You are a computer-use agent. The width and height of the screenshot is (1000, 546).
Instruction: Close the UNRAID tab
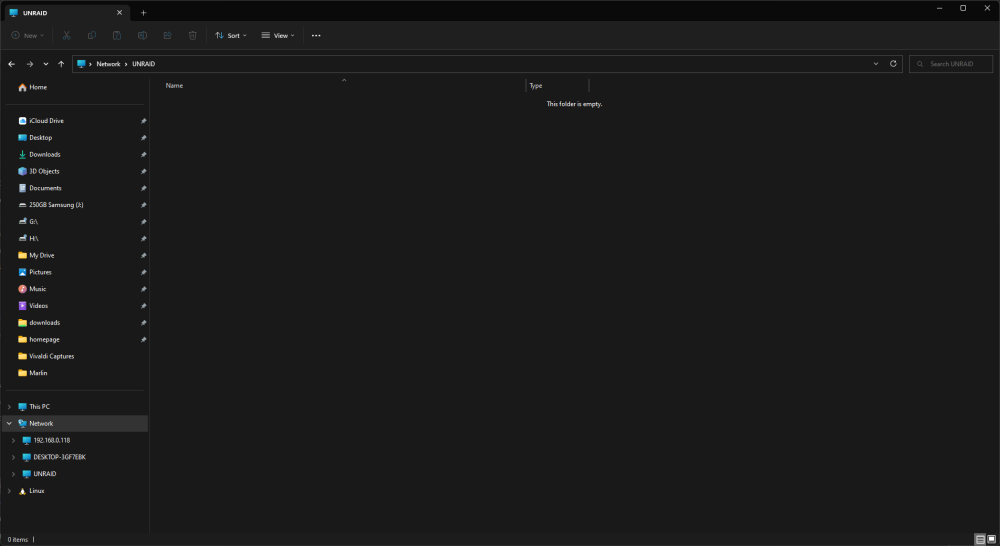(x=119, y=13)
